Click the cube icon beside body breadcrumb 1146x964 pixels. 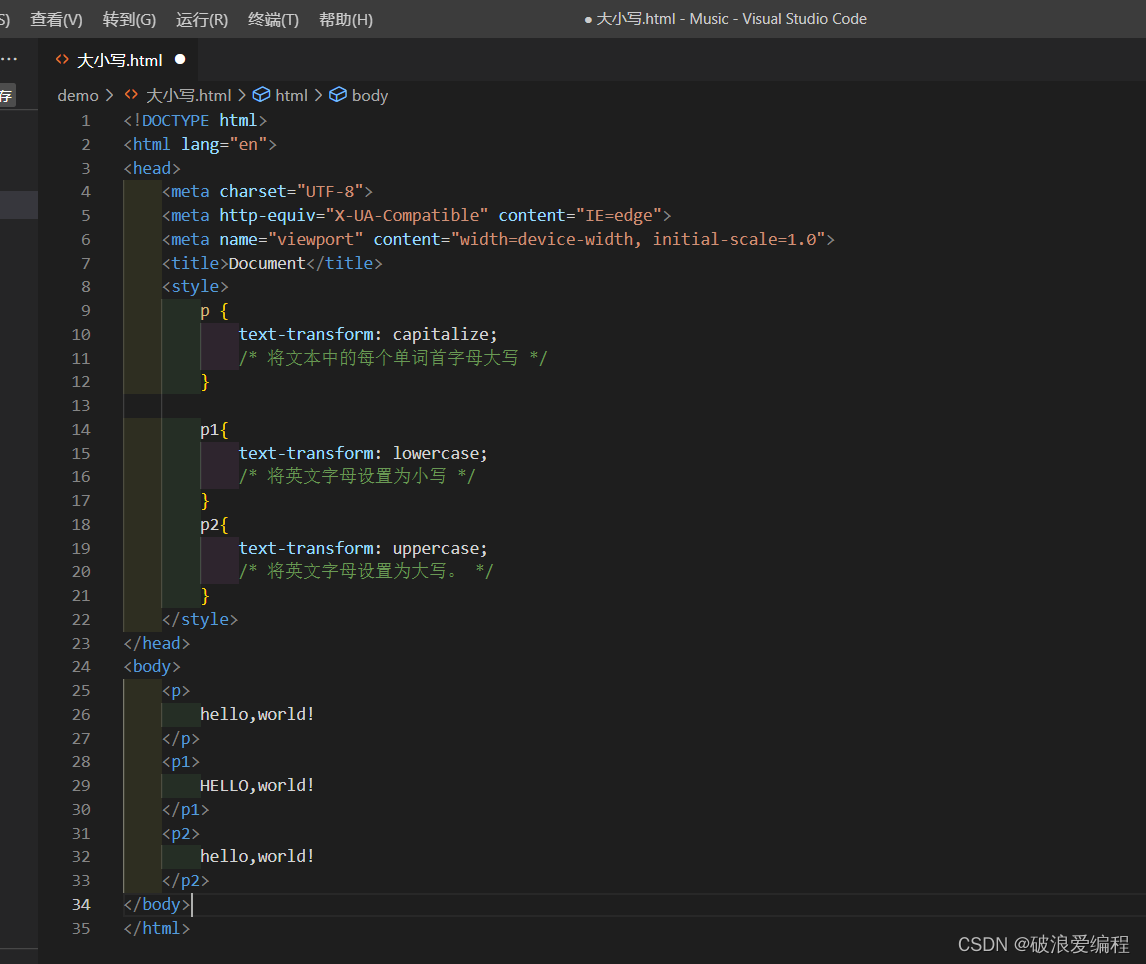(338, 95)
